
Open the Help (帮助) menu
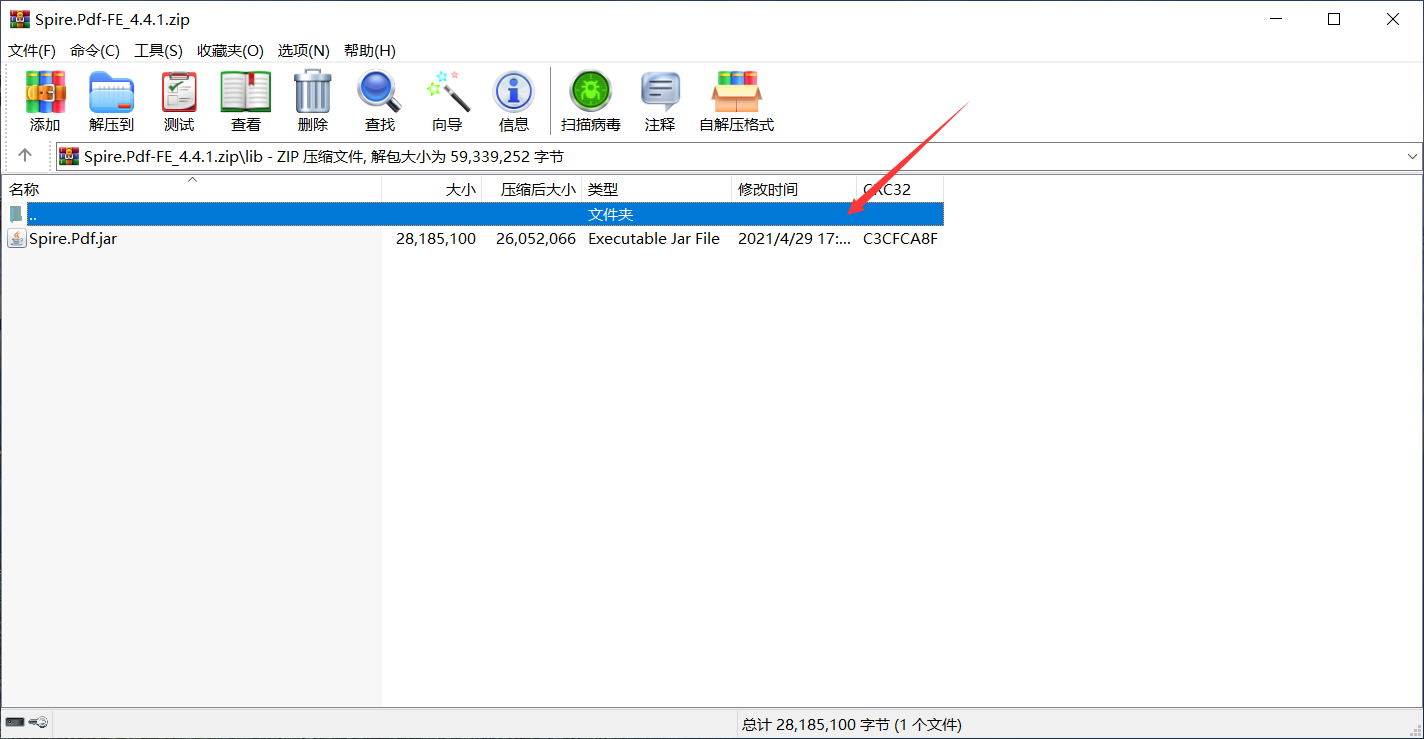pos(369,50)
